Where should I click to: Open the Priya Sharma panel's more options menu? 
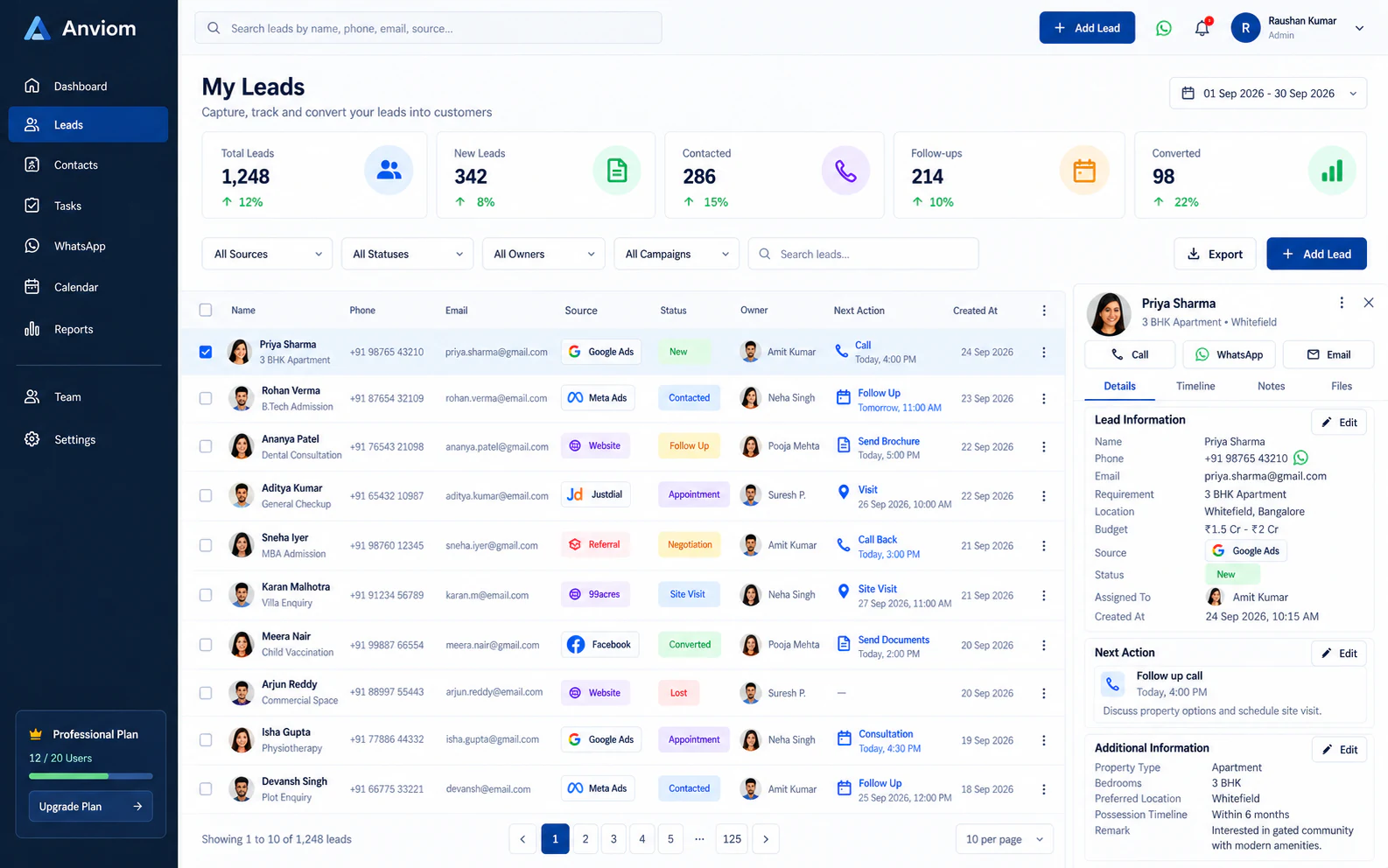(1342, 303)
